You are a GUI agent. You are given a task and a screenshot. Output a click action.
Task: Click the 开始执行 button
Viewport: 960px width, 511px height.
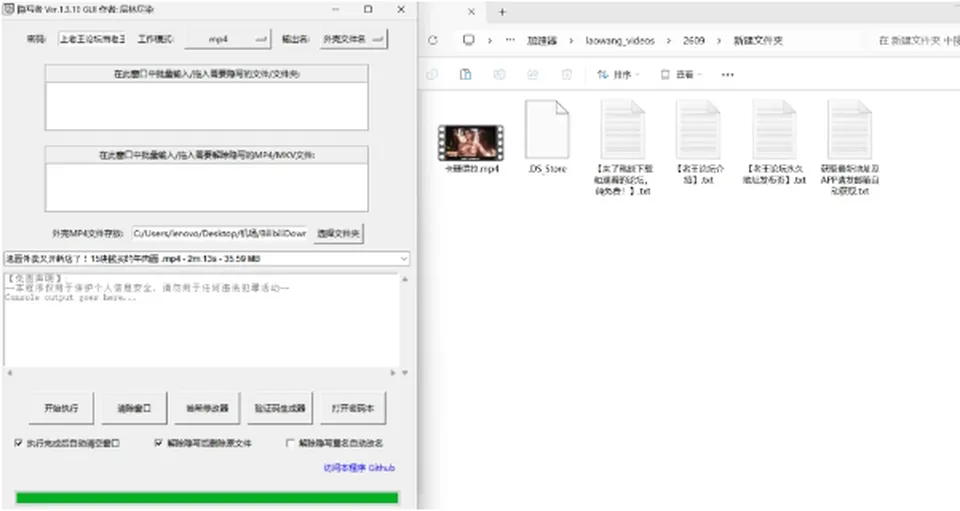pyautogui.click(x=61, y=408)
